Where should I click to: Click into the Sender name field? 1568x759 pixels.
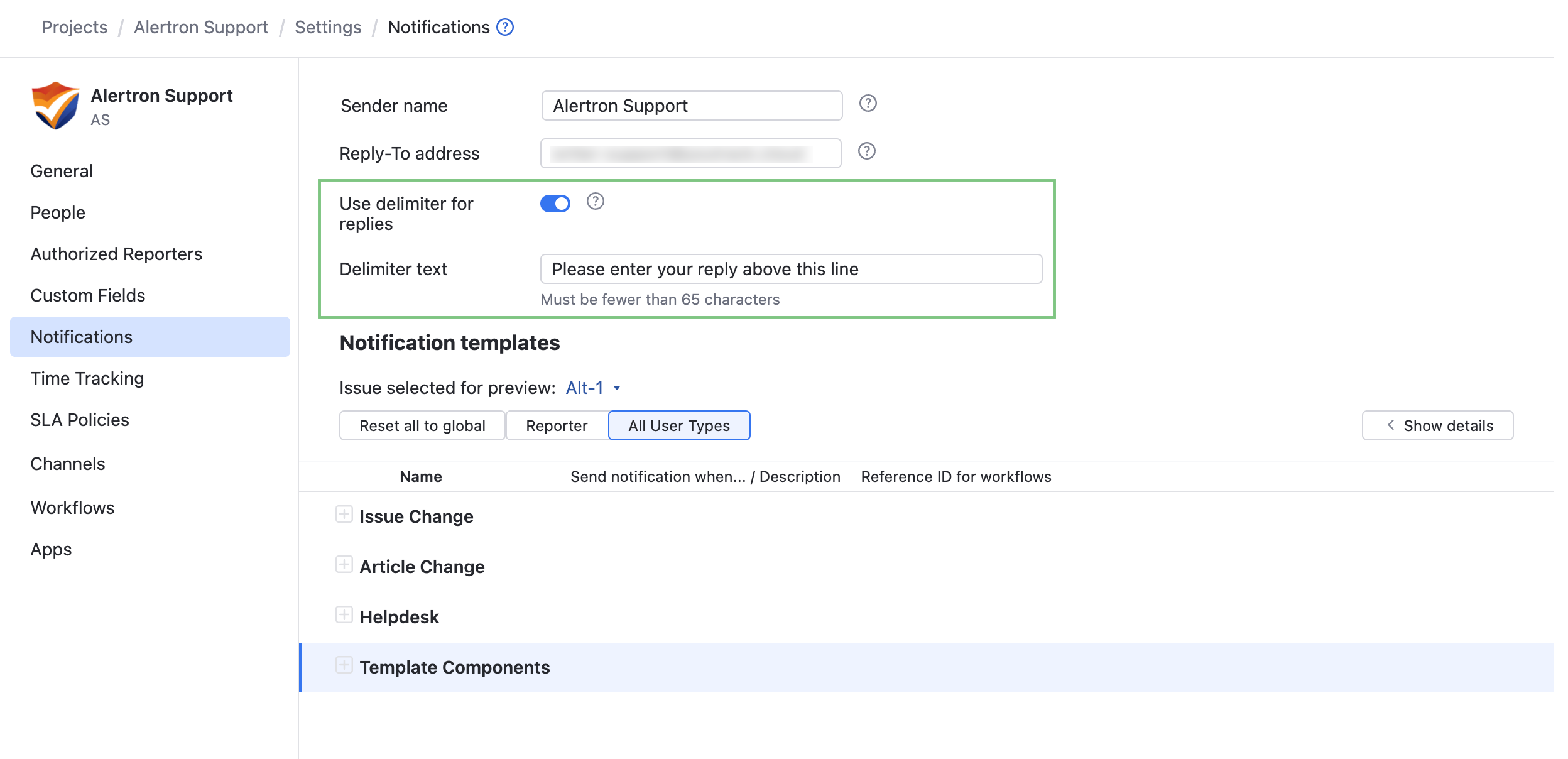pyautogui.click(x=692, y=106)
